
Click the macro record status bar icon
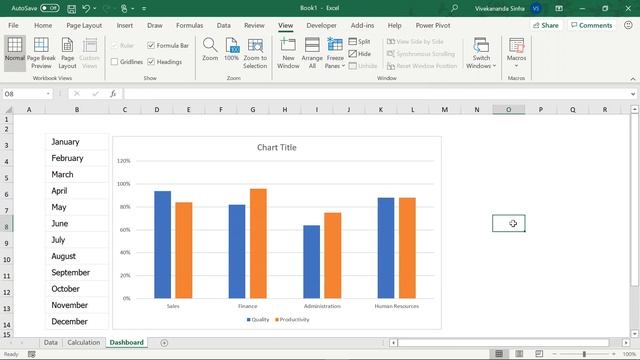coord(31,354)
